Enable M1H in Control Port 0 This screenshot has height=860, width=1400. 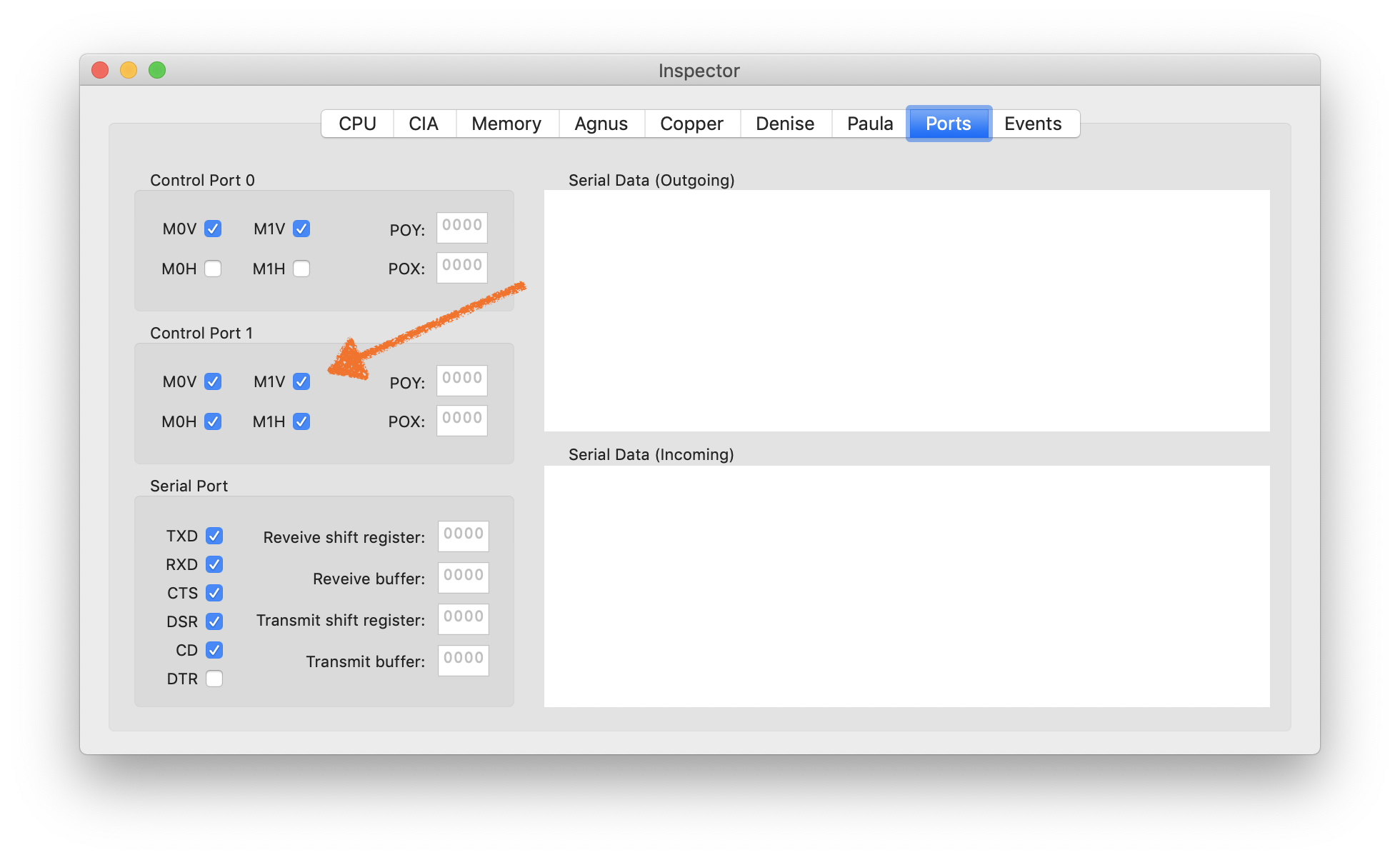(301, 269)
